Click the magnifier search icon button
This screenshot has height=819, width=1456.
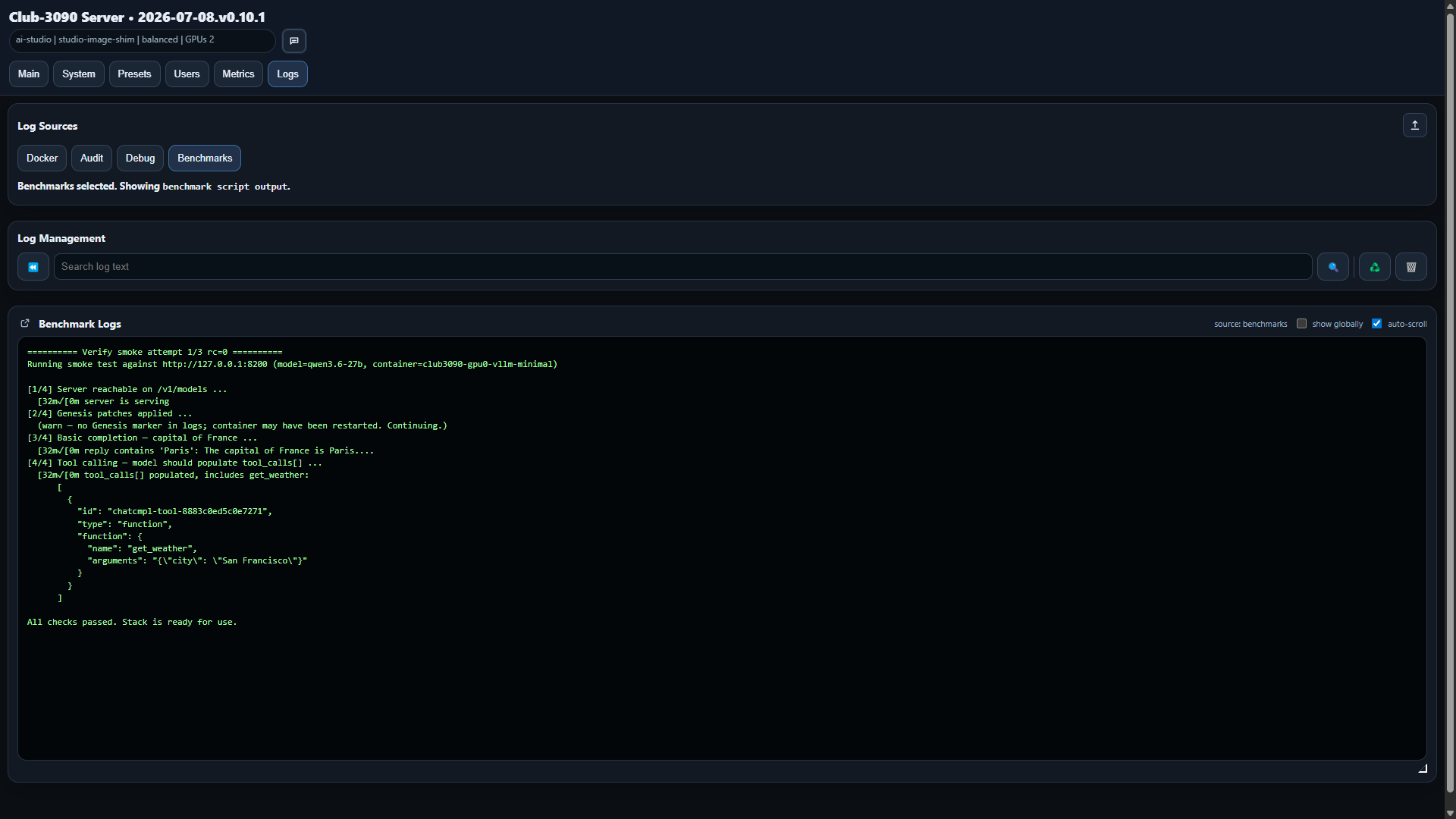(1333, 267)
